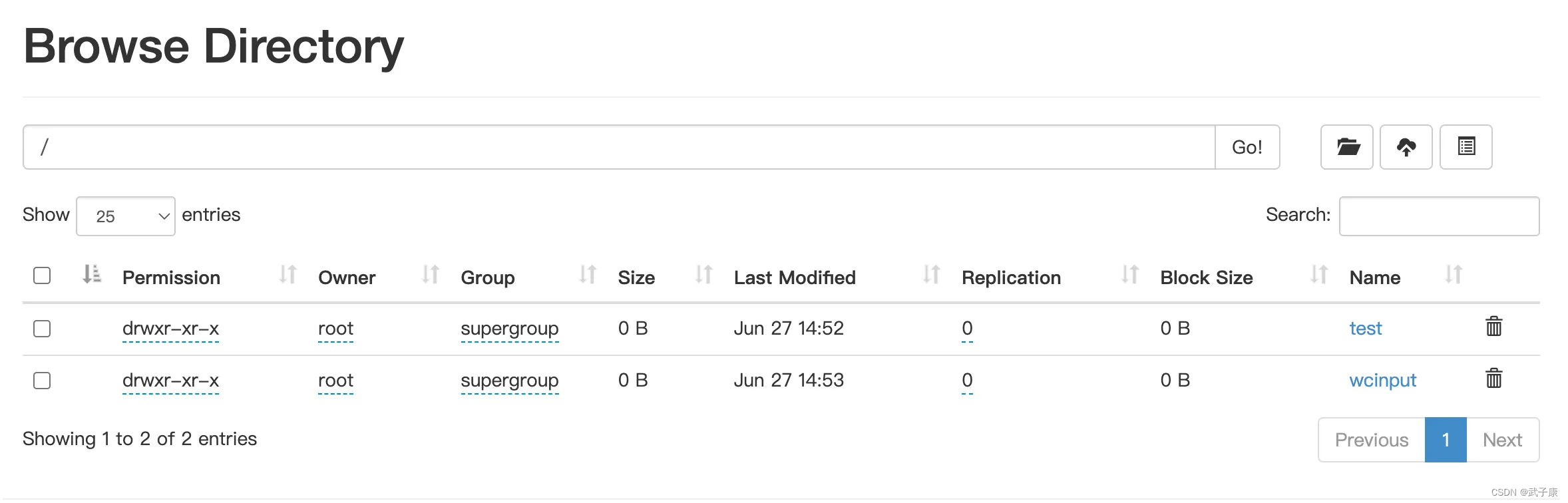Viewport: 1568px width, 503px height.
Task: Click the Search input field
Action: click(x=1439, y=216)
